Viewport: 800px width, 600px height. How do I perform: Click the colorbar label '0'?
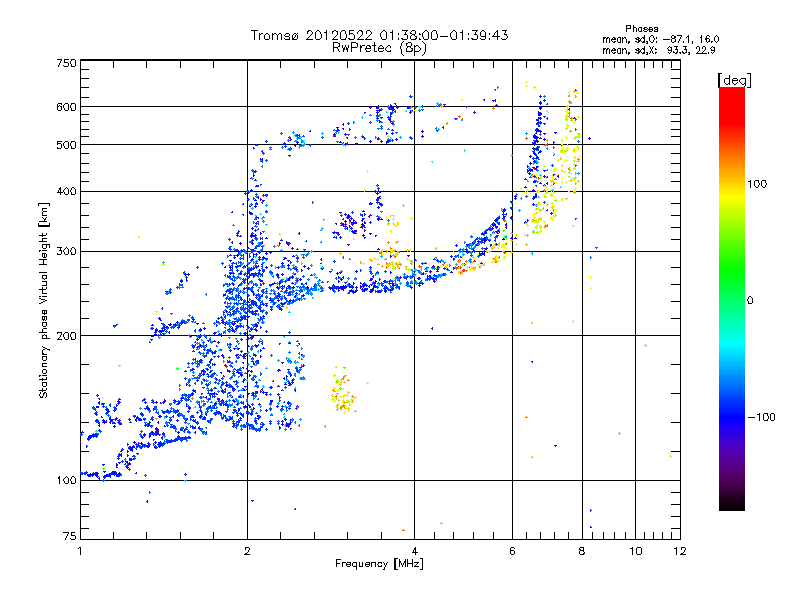[x=750, y=301]
